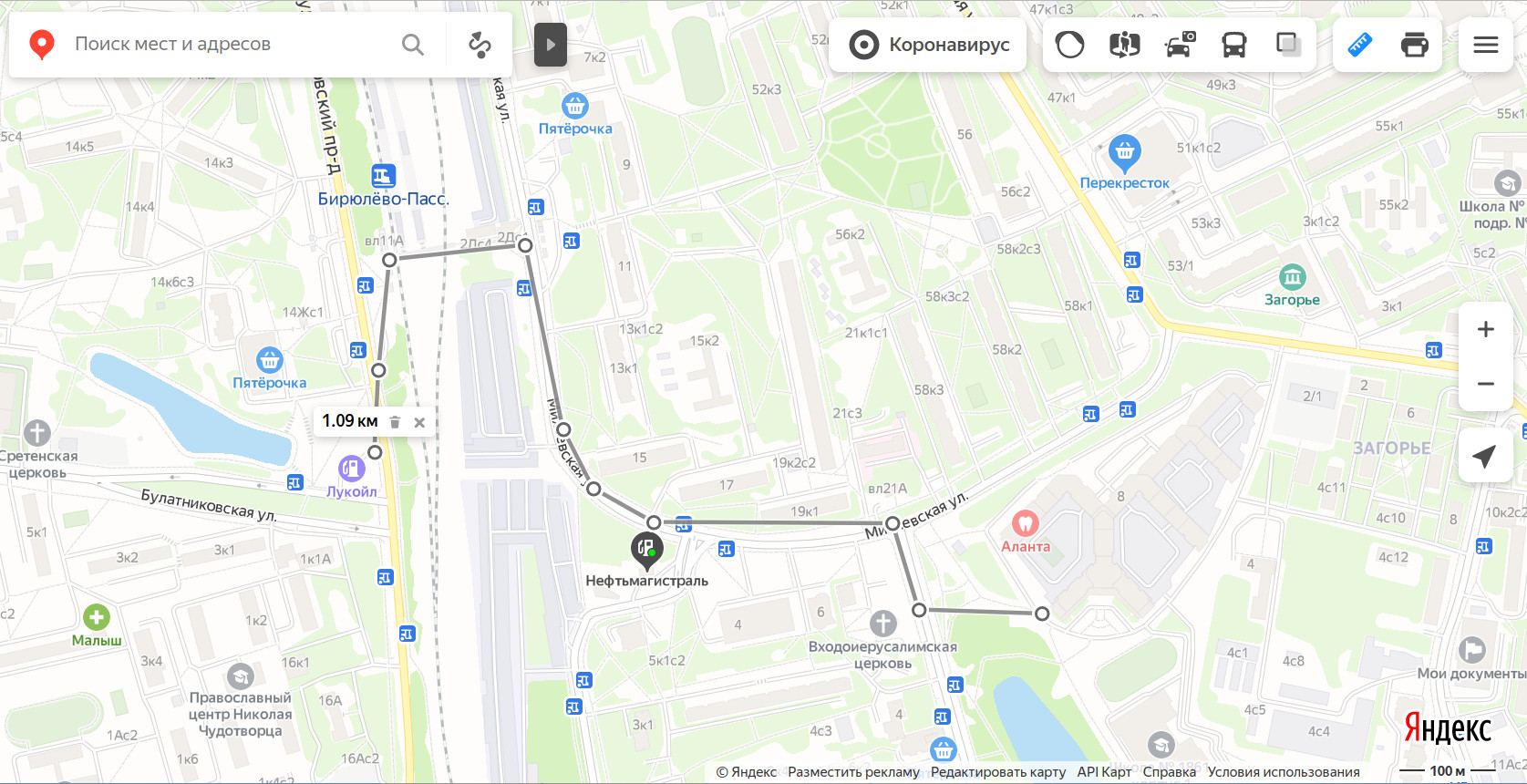Open the route builder icon
Image resolution: width=1527 pixels, height=784 pixels.
tap(480, 45)
